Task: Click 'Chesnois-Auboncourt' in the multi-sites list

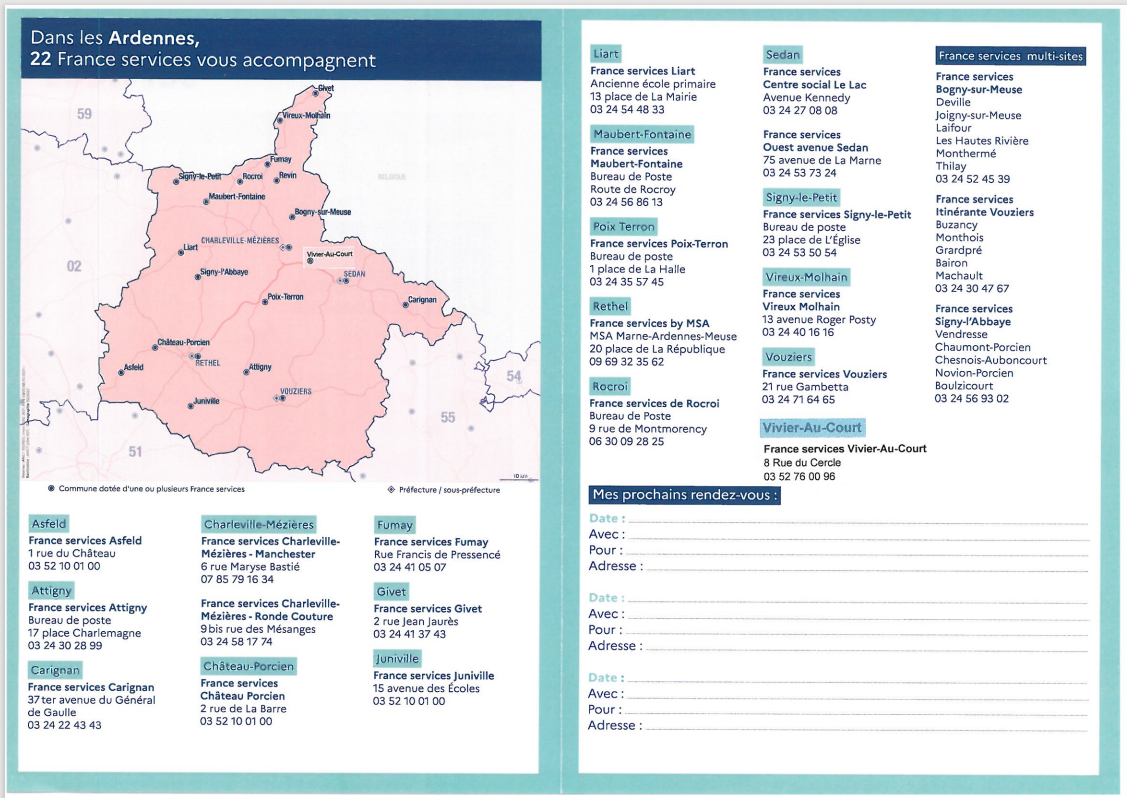Action: [990, 360]
